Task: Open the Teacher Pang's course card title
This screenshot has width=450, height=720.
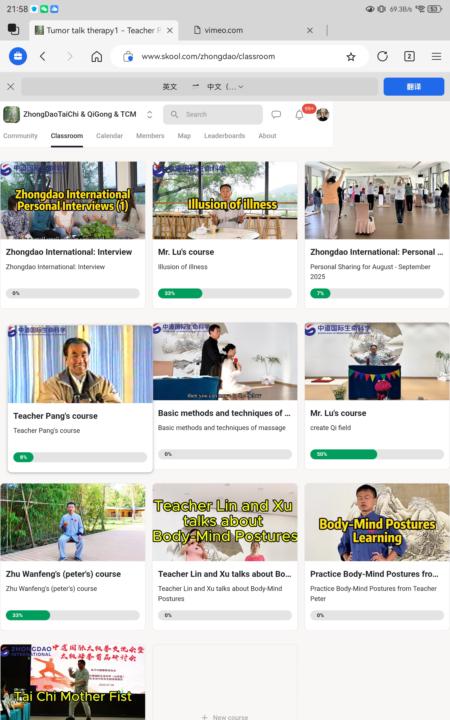Action: 56,416
